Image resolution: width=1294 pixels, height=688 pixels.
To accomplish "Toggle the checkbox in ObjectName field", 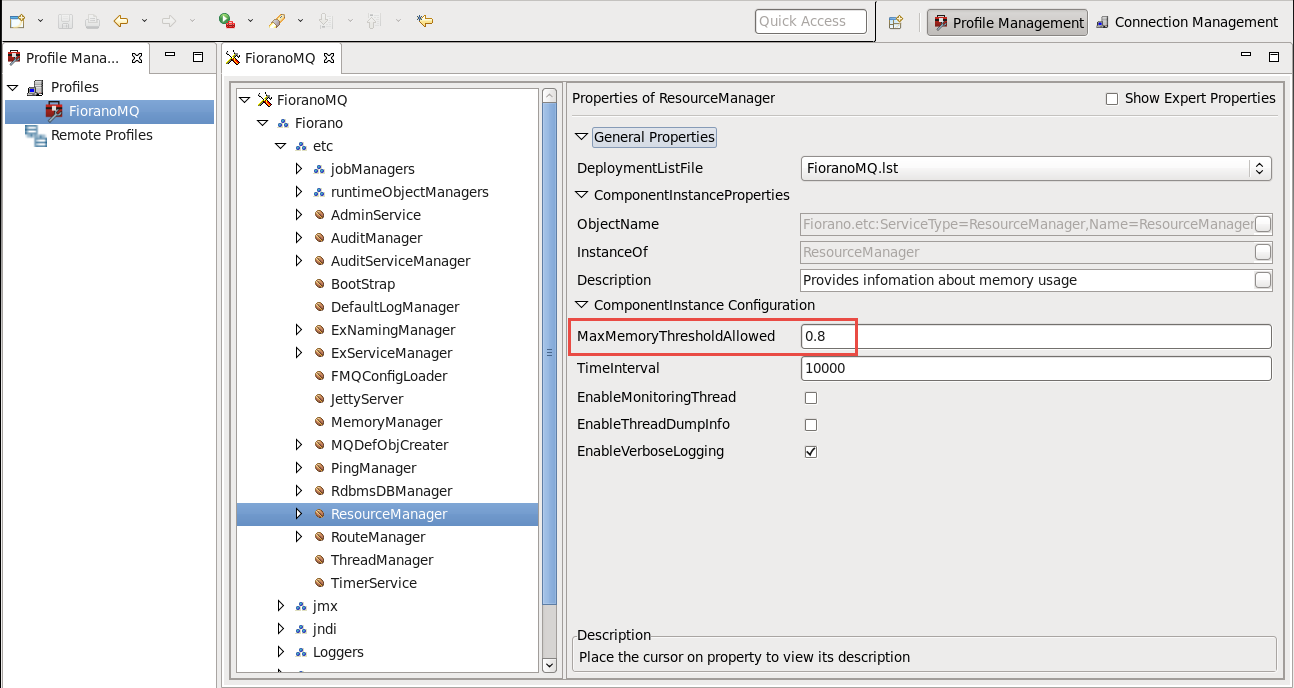I will (x=1263, y=224).
